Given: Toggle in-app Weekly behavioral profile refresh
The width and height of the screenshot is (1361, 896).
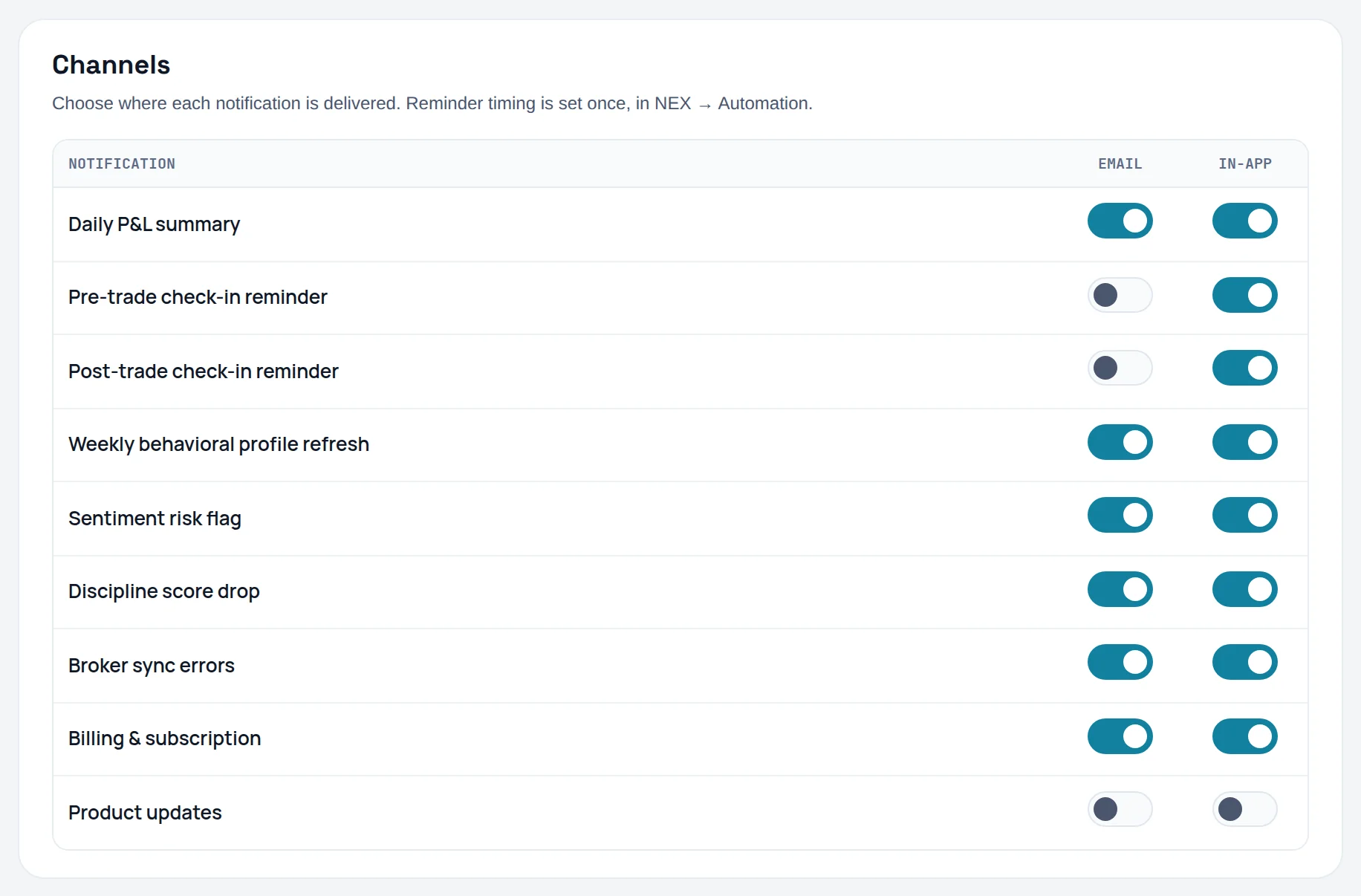Looking at the screenshot, I should [x=1244, y=442].
